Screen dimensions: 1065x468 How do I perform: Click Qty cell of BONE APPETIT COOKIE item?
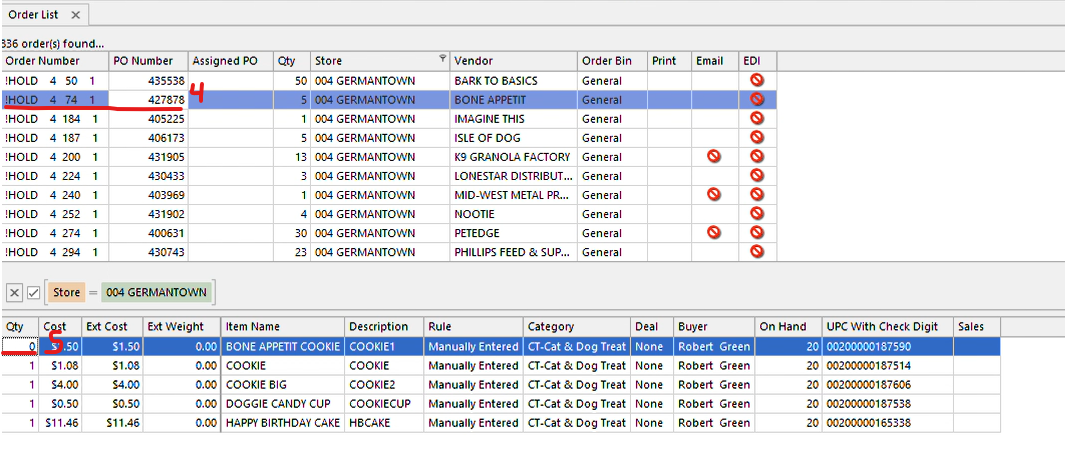point(20,346)
